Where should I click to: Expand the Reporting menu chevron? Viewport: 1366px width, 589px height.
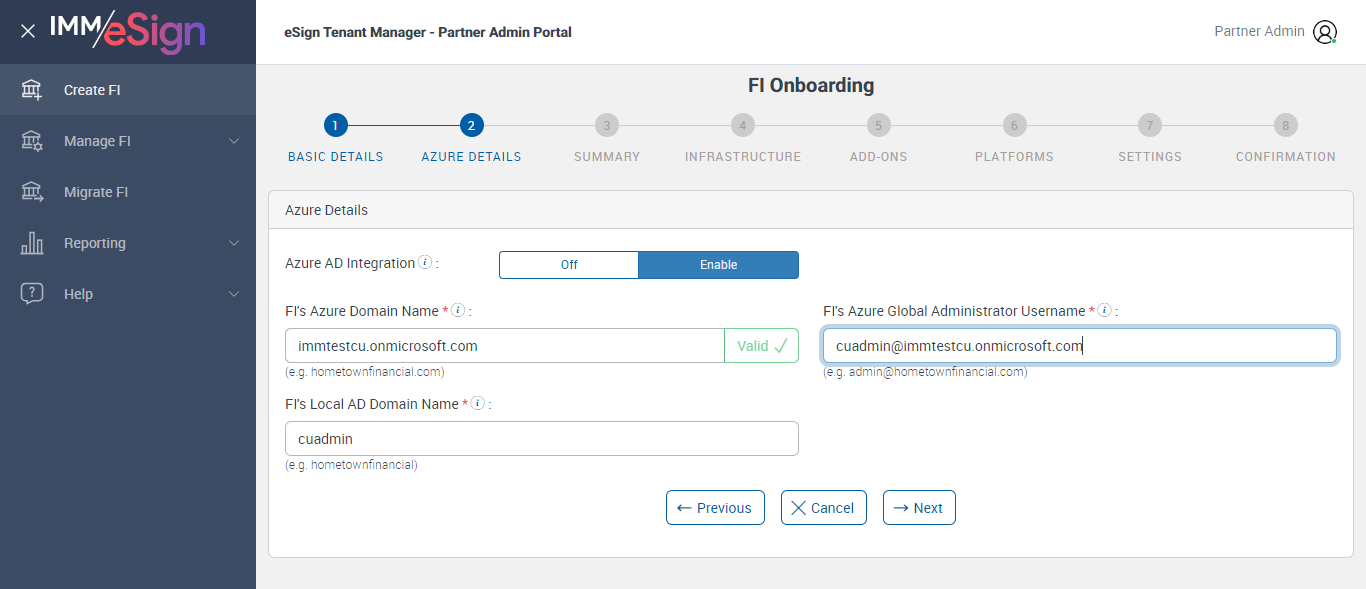(234, 243)
